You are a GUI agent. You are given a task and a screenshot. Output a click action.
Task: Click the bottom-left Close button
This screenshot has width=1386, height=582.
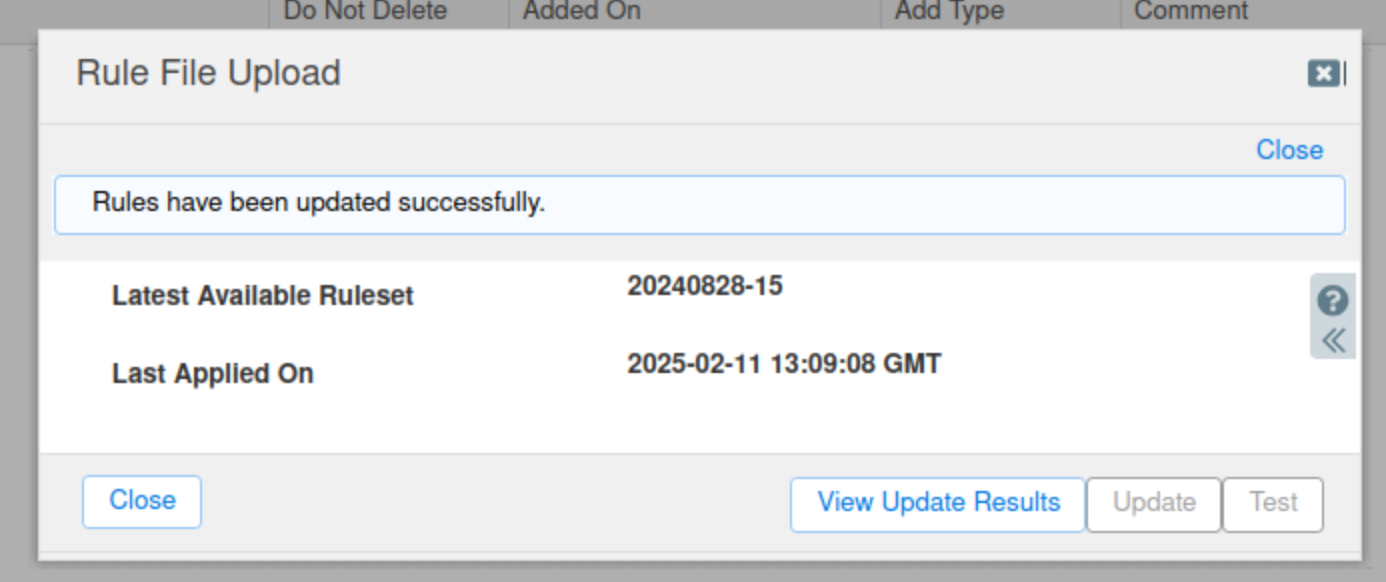point(142,501)
